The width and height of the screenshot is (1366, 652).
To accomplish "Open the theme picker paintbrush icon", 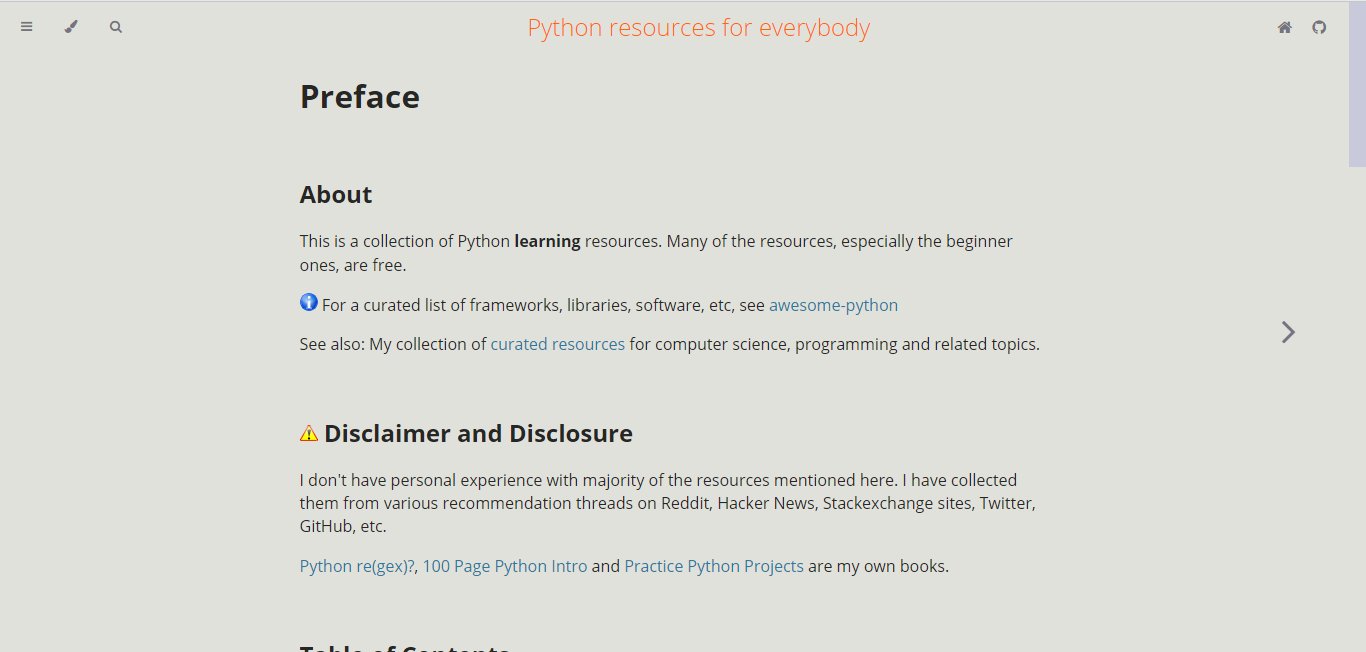I will click(71, 27).
